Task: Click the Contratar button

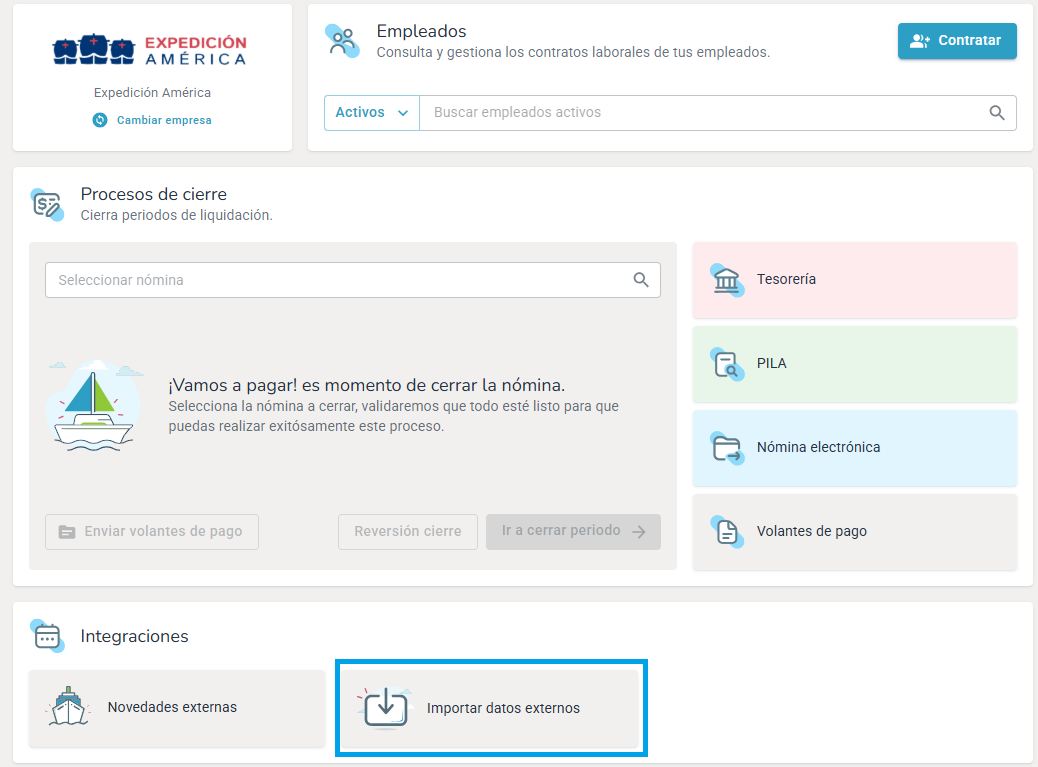Action: (x=957, y=41)
